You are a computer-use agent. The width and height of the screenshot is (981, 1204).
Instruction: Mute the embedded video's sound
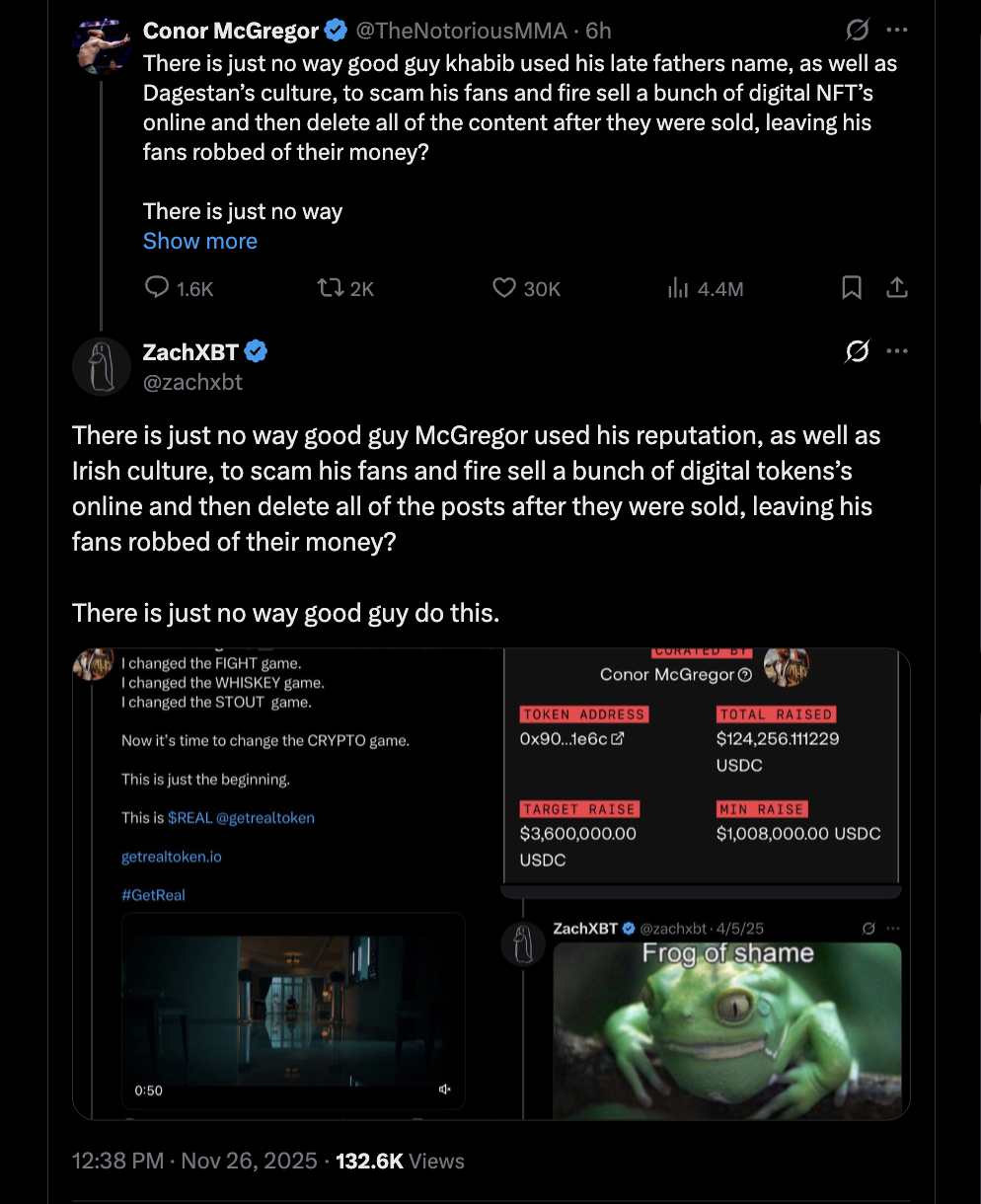(444, 1089)
